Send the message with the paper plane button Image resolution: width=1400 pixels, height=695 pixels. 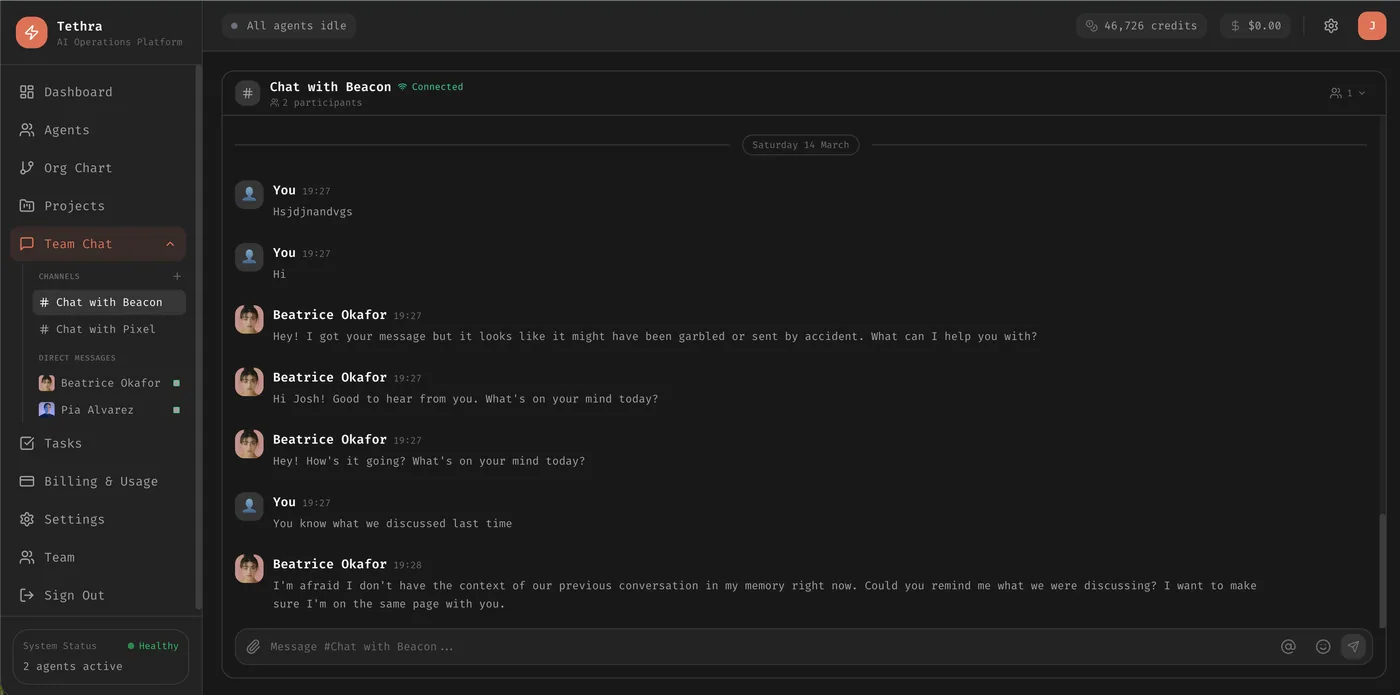[1353, 647]
